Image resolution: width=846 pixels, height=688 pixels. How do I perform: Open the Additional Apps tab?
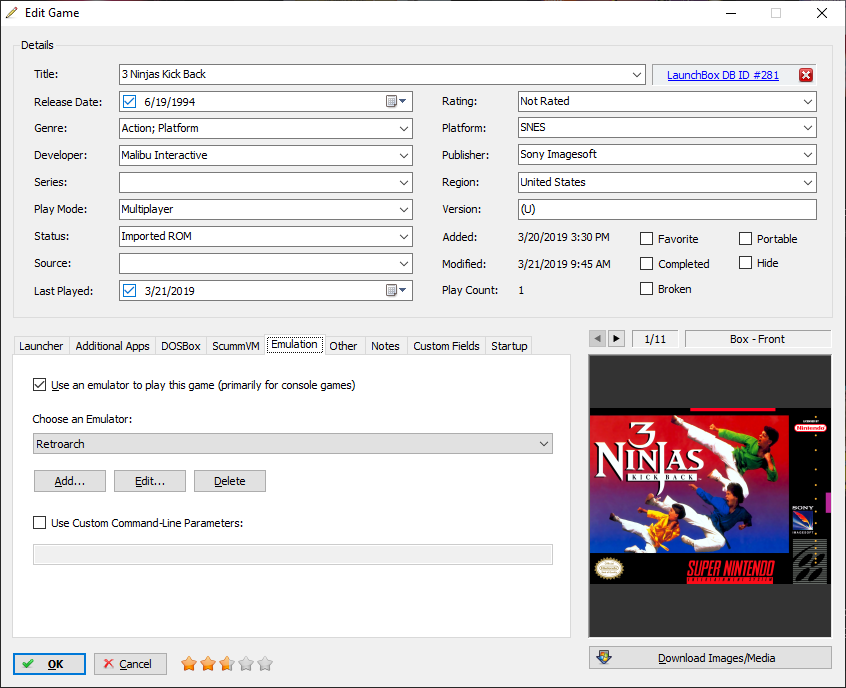click(112, 346)
